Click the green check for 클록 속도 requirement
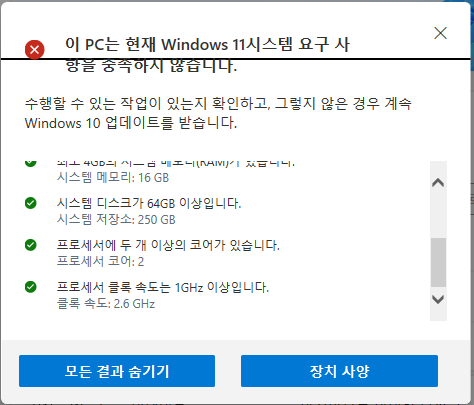 (x=31, y=287)
